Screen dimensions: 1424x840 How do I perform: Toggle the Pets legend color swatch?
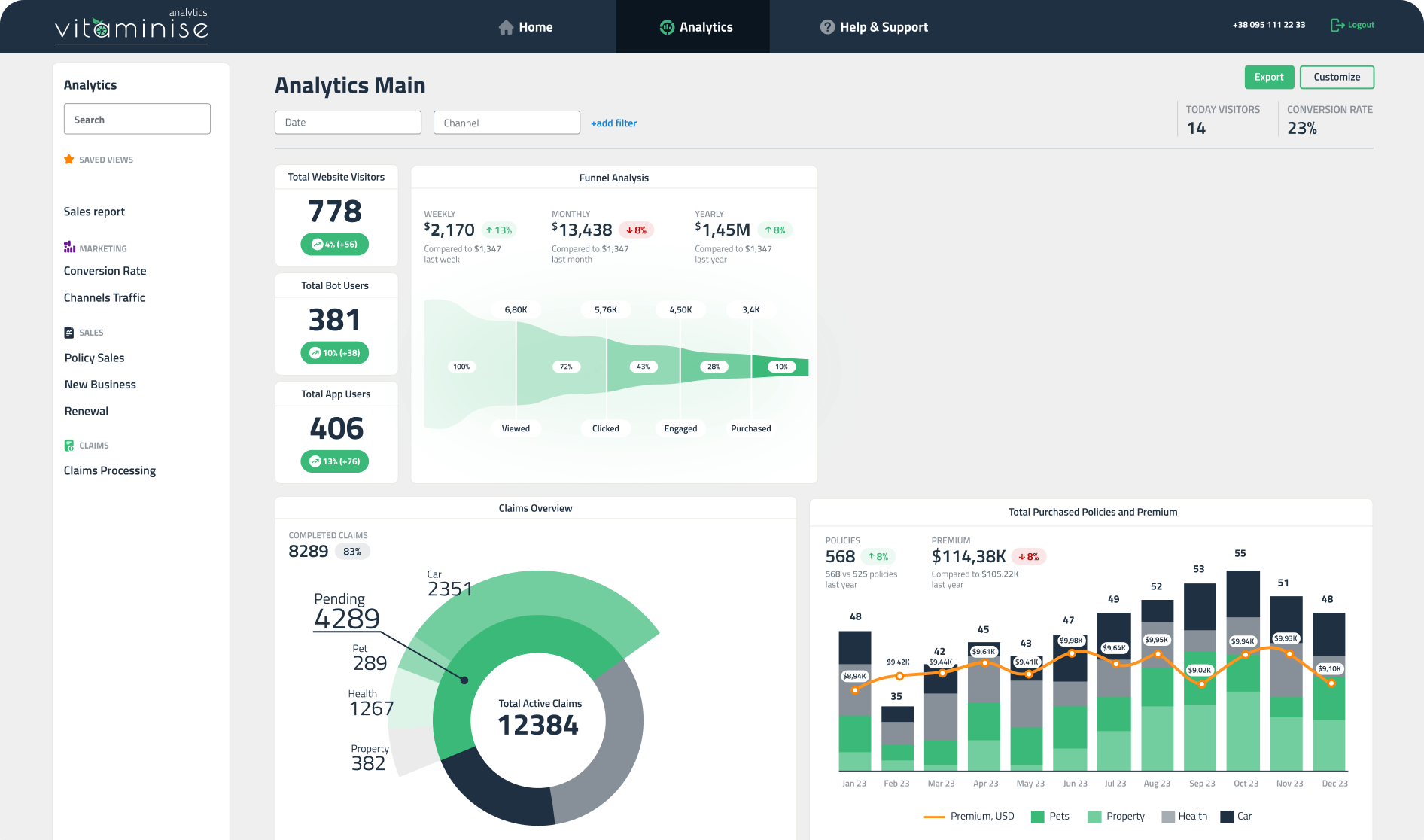pos(1038,817)
